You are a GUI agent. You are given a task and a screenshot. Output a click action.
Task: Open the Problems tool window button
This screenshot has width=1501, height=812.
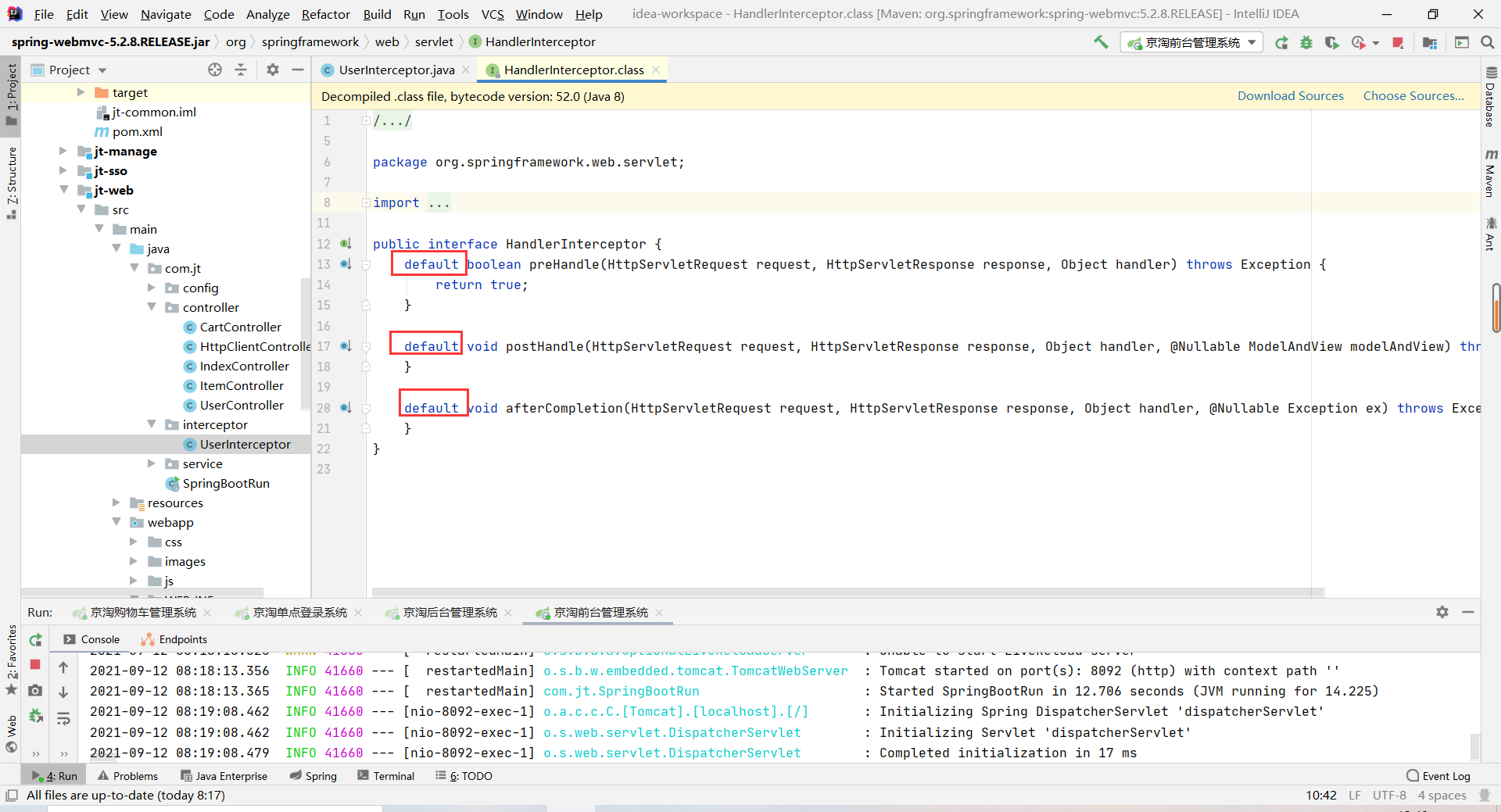tap(127, 775)
